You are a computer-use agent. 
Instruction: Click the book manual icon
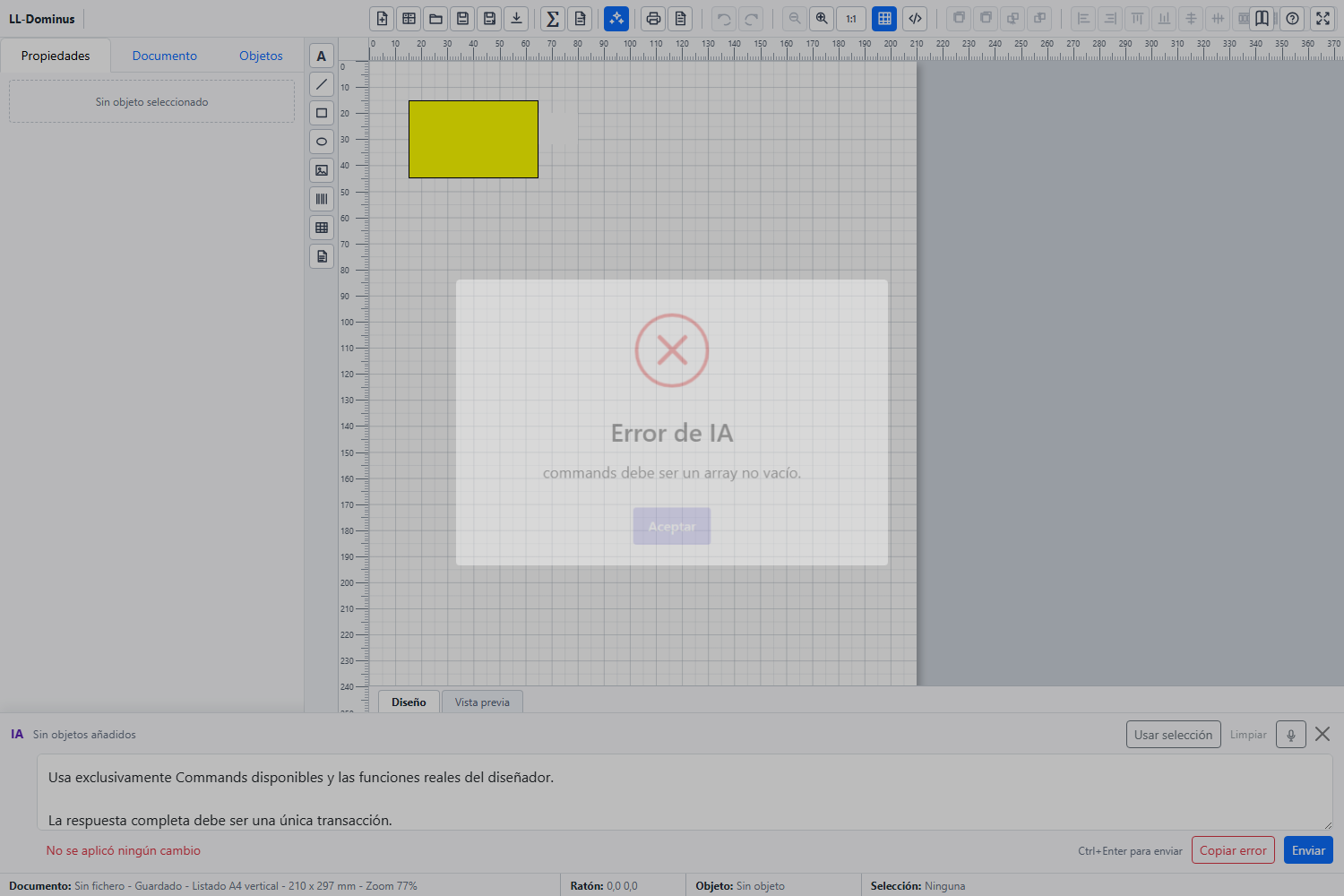click(1262, 19)
